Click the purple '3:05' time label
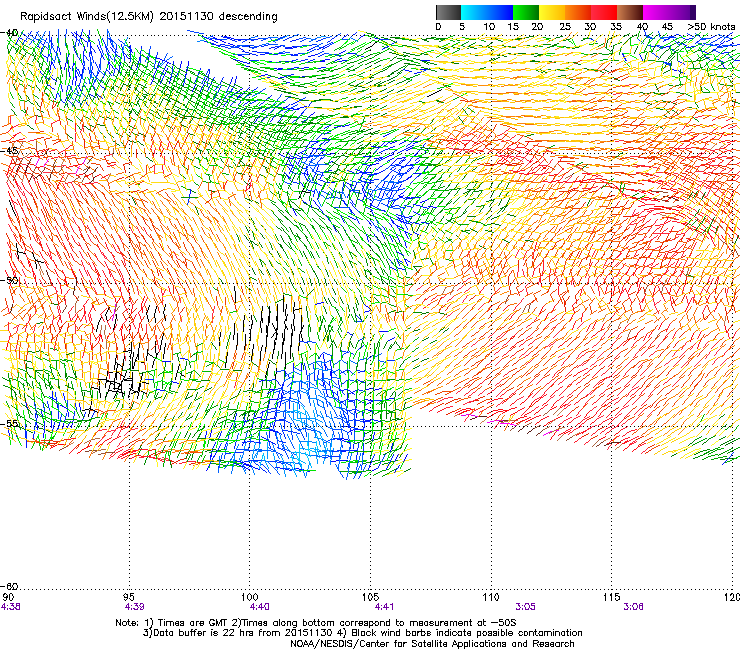This screenshot has width=740, height=650. [x=525, y=607]
